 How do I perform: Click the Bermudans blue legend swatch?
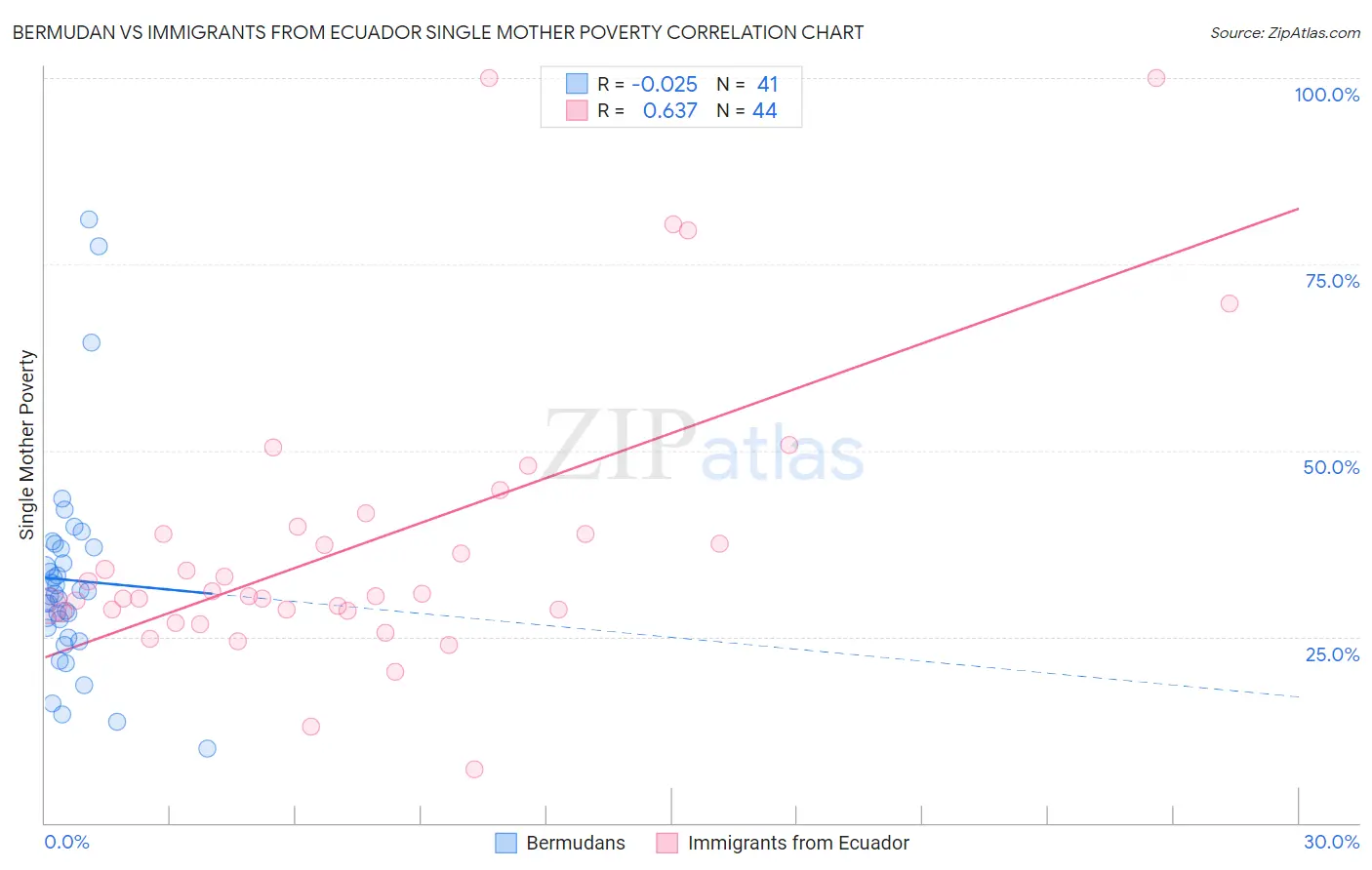(505, 843)
